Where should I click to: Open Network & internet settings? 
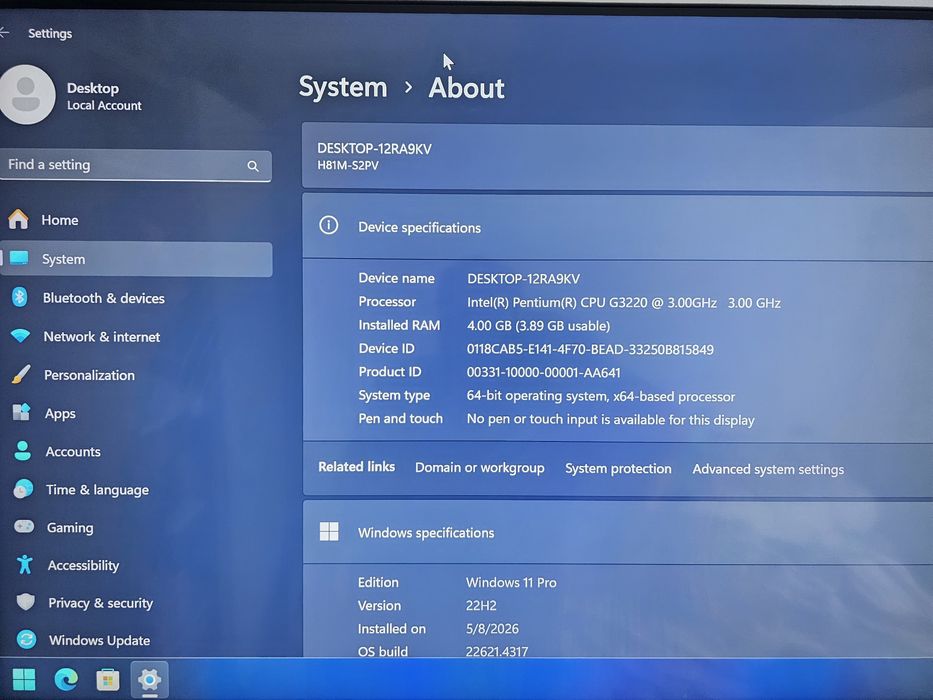pyautogui.click(x=136, y=336)
